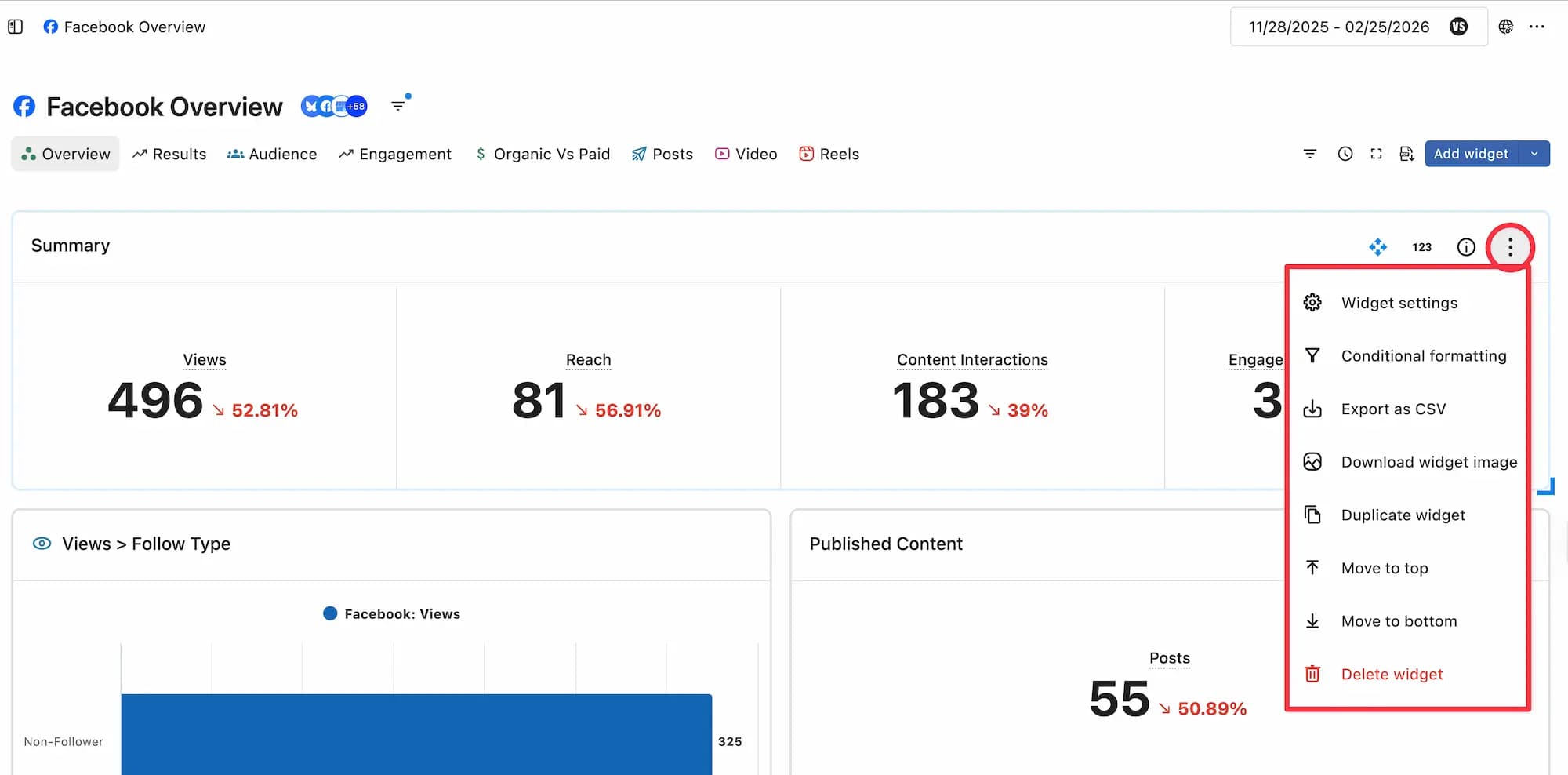1568x775 pixels.
Task: Click the Summary widget move handle icon
Action: [x=1377, y=247]
